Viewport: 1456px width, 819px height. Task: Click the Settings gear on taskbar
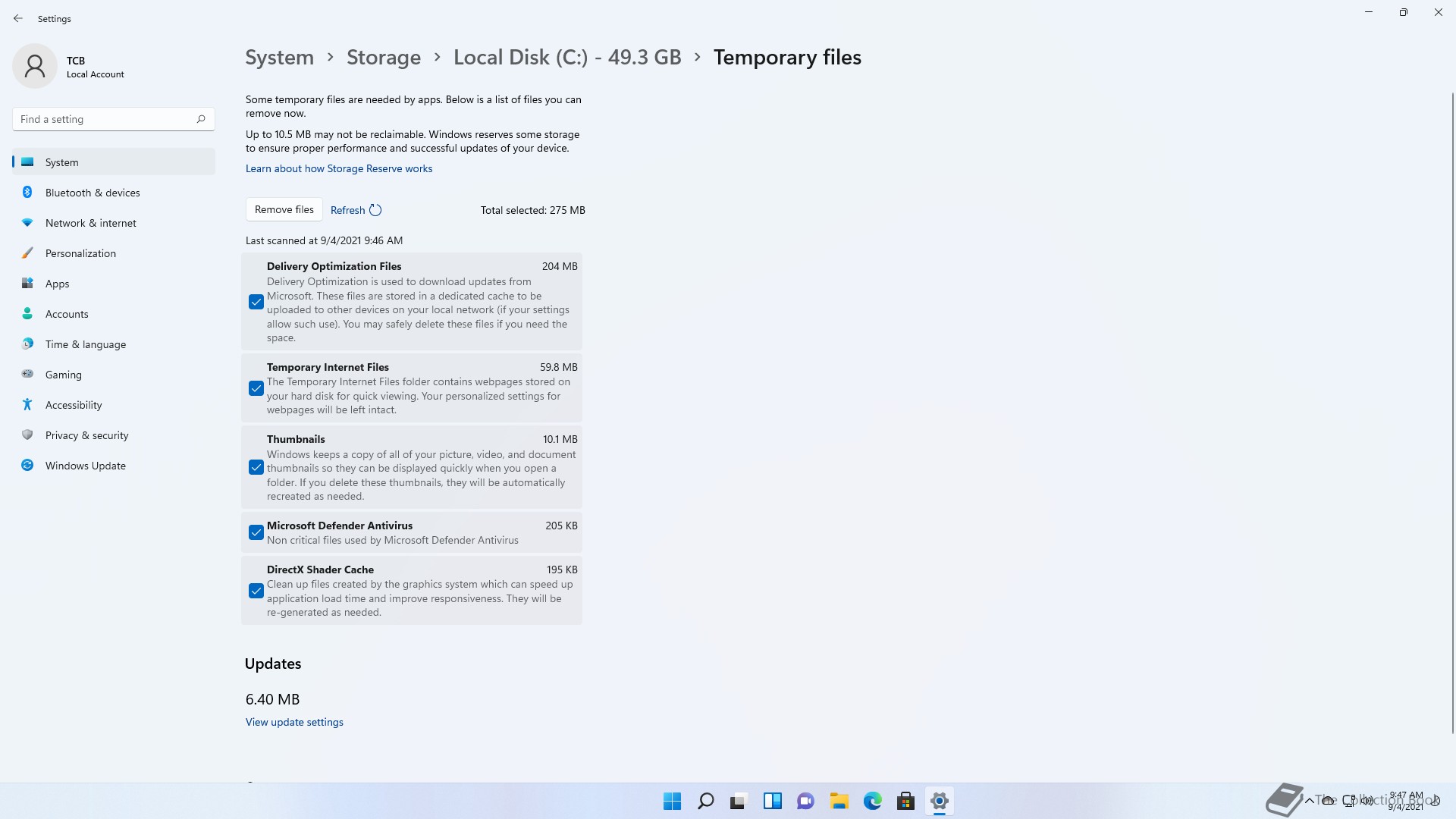(939, 801)
